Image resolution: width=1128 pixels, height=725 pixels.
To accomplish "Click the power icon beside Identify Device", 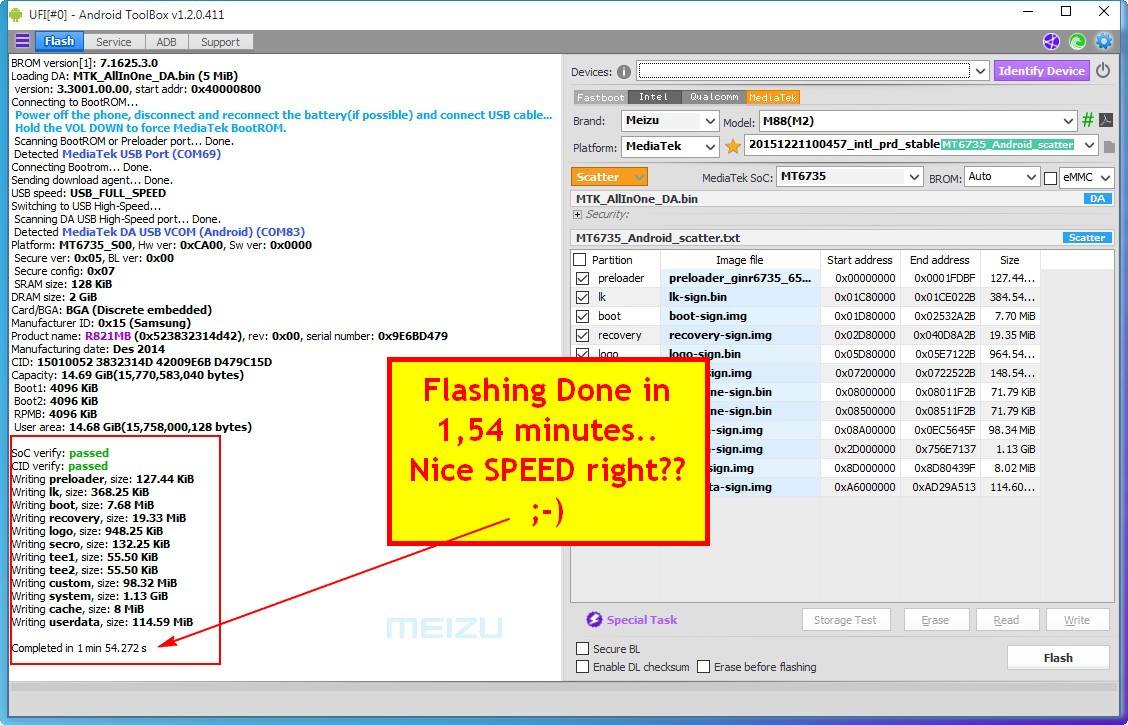I will pos(1103,71).
